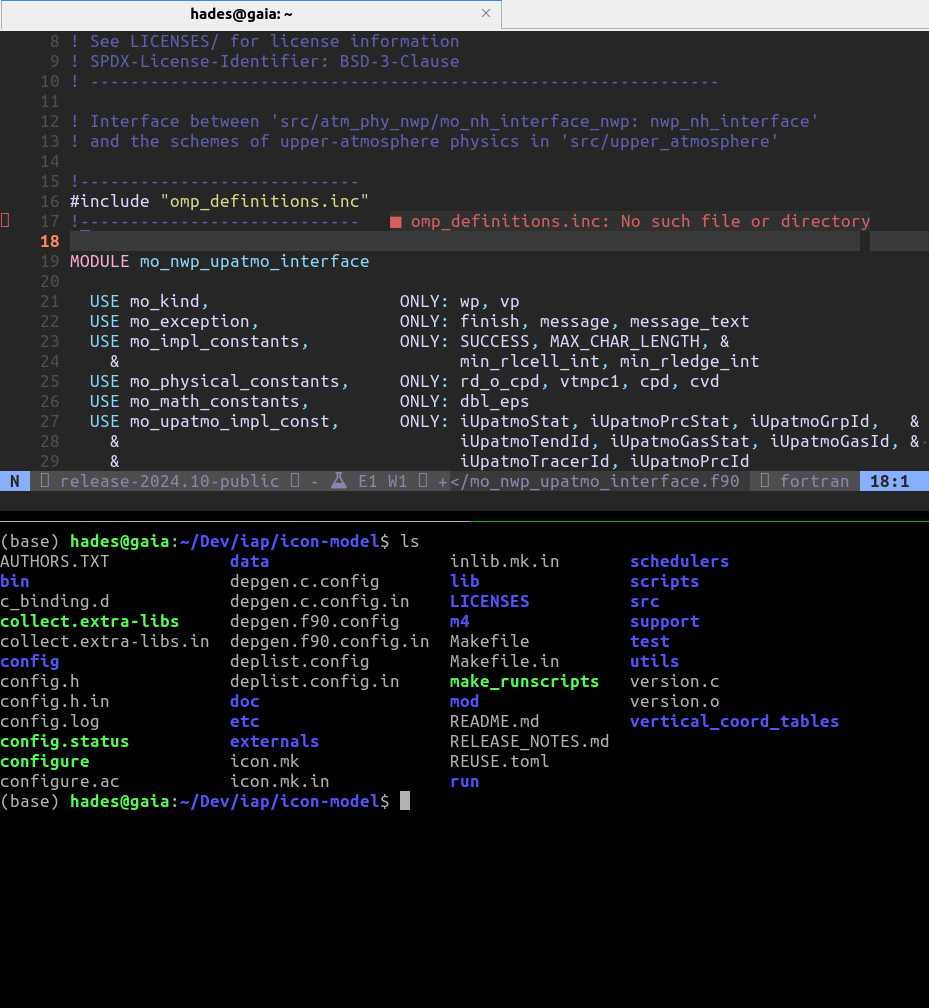Click the vertical_coord_tables directory in listing
This screenshot has width=929, height=1008.
tap(734, 721)
